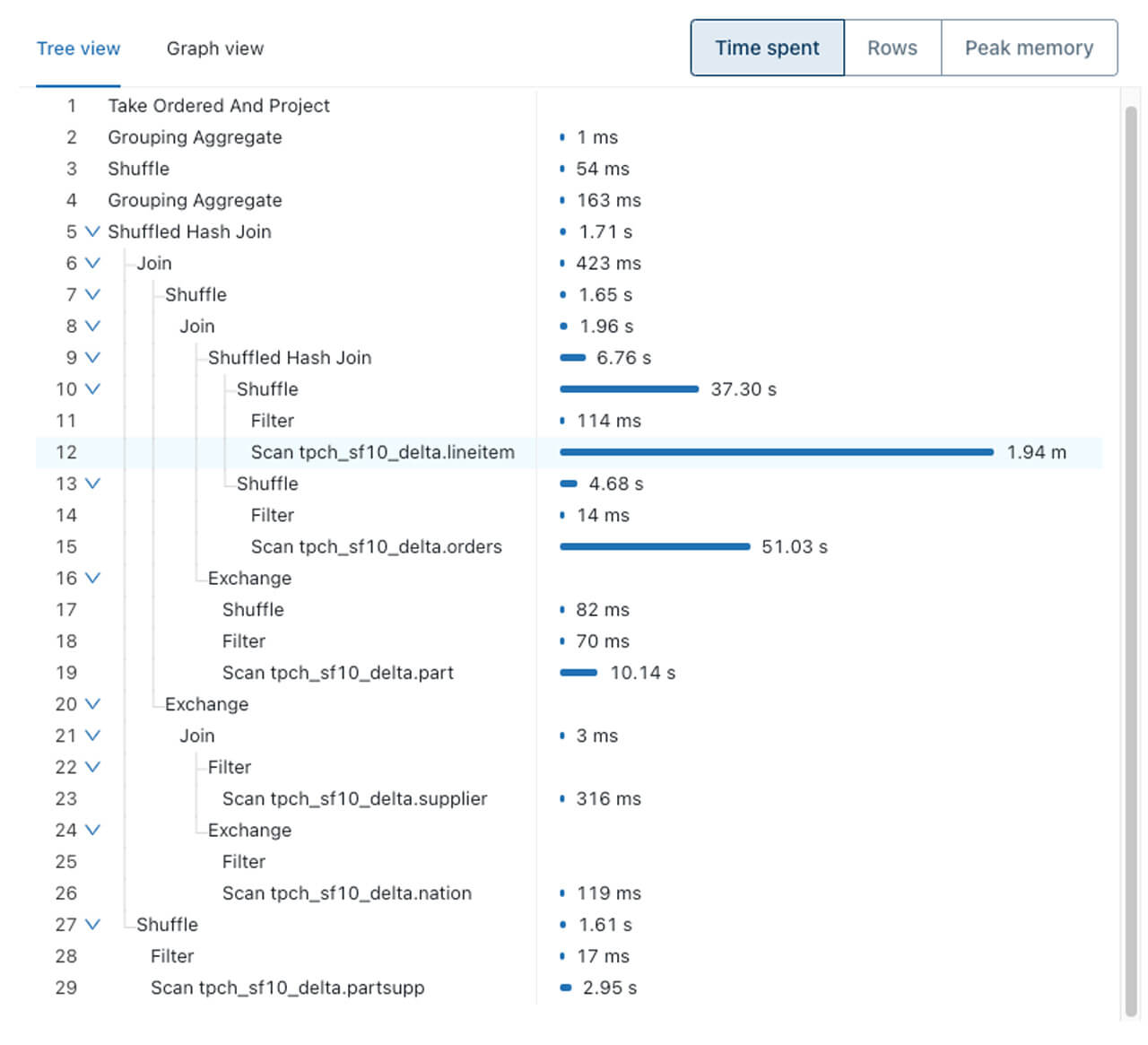Click the Take Ordered And Project node
This screenshot has height=1045, width=1148.
[219, 106]
